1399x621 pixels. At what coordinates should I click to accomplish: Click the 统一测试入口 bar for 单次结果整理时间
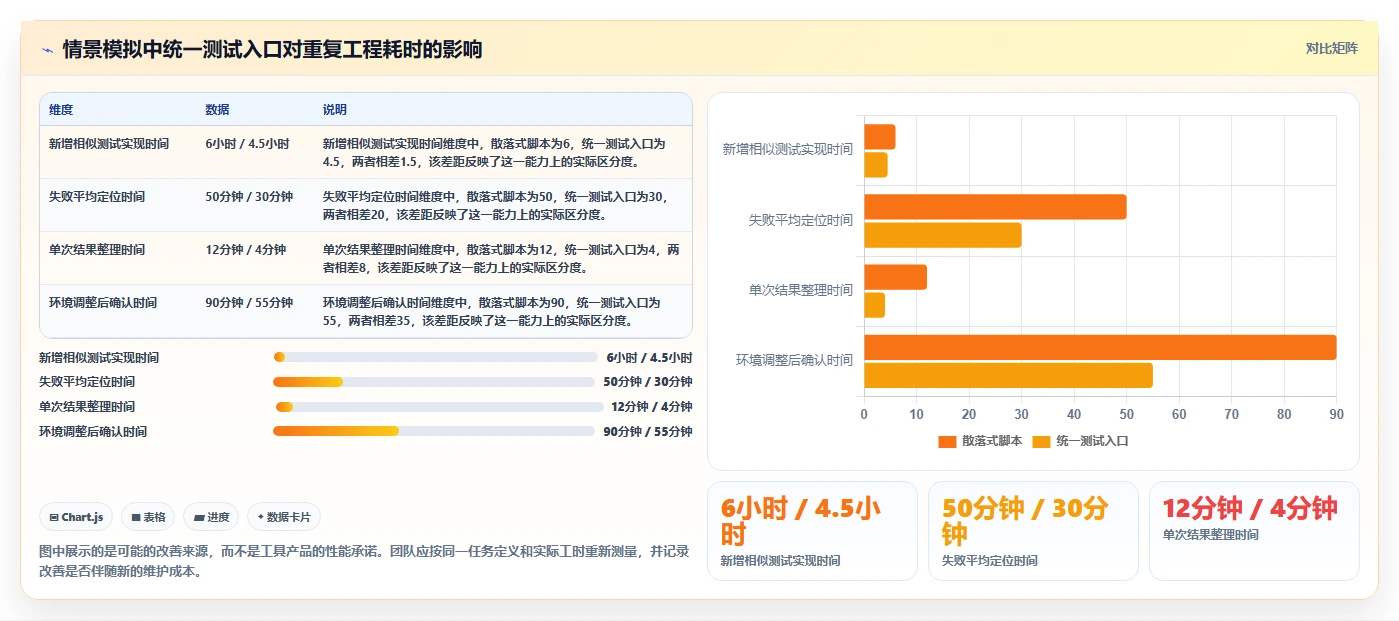874,305
